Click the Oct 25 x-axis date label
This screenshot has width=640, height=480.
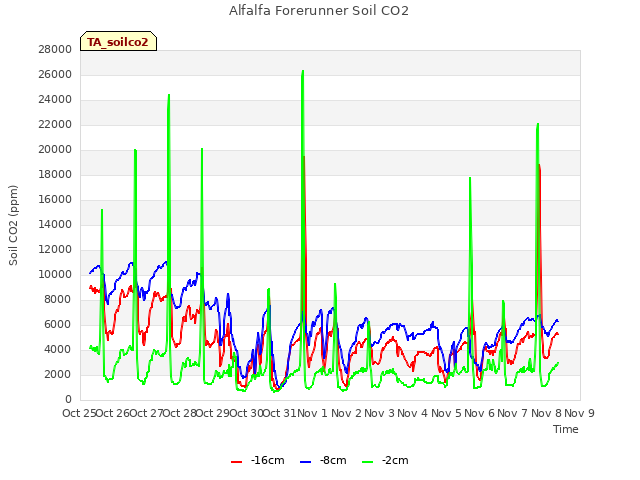click(79, 413)
